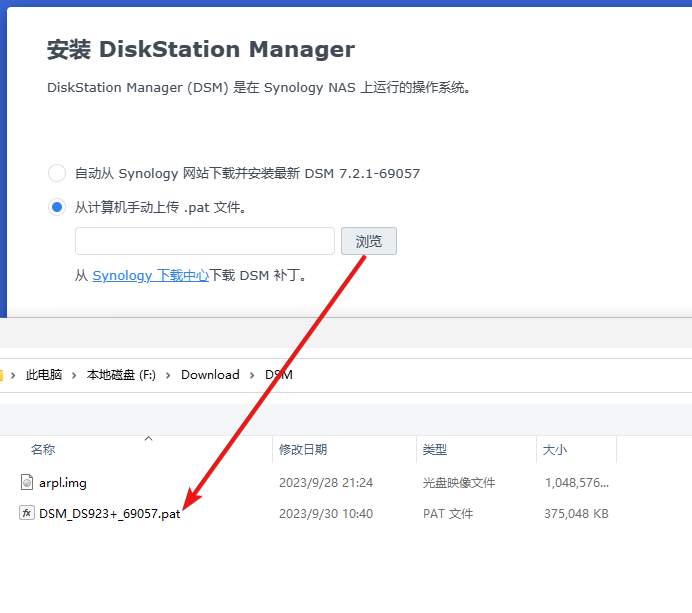
Task: Expand chevron after 本地磁盘 (F:) in address bar
Action: (x=168, y=375)
